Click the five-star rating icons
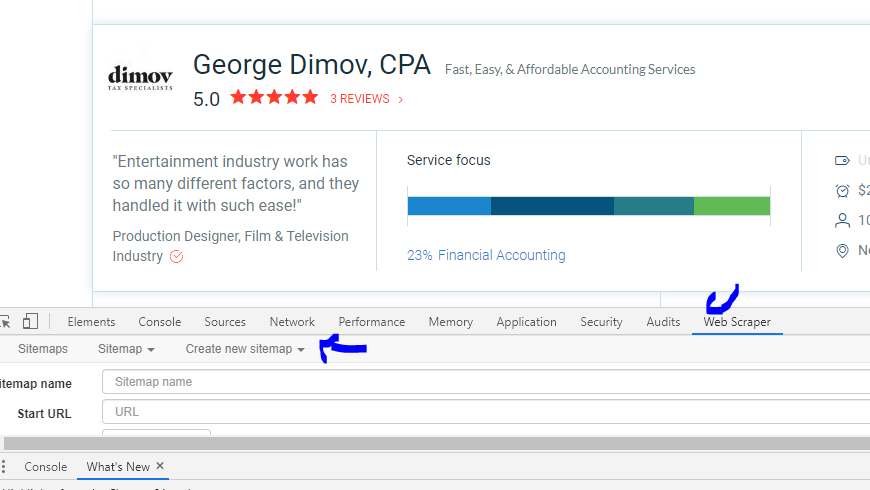This screenshot has height=490, width=870. click(274, 98)
